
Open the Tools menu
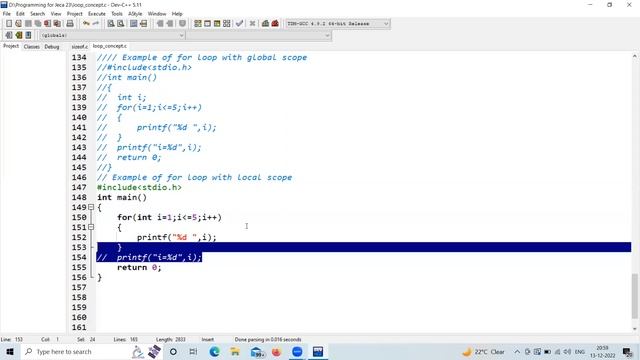pyautogui.click(x=117, y=14)
